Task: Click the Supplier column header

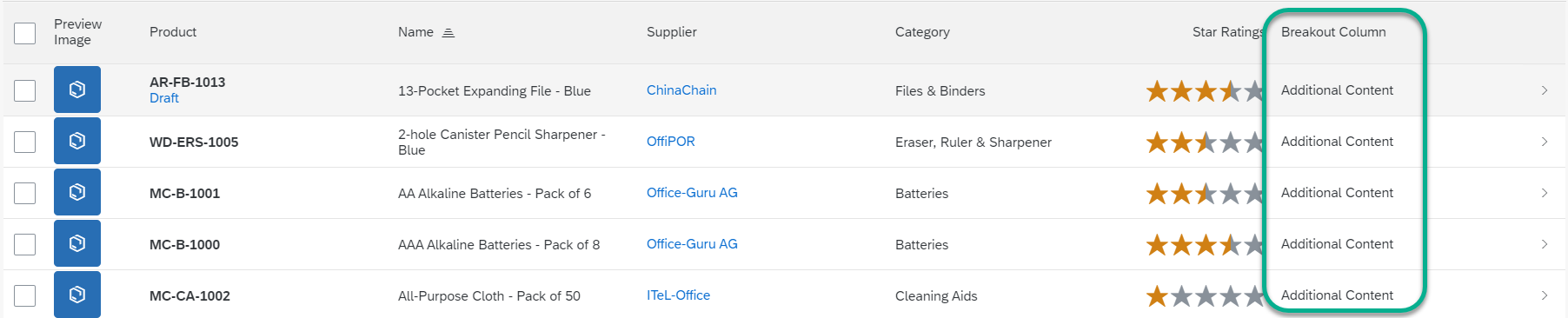Action: click(672, 32)
